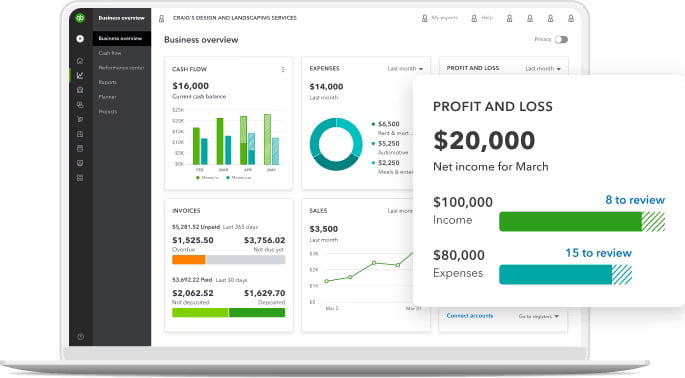Click the expenses donut chart
This screenshot has height=378, width=685.
pyautogui.click(x=336, y=144)
